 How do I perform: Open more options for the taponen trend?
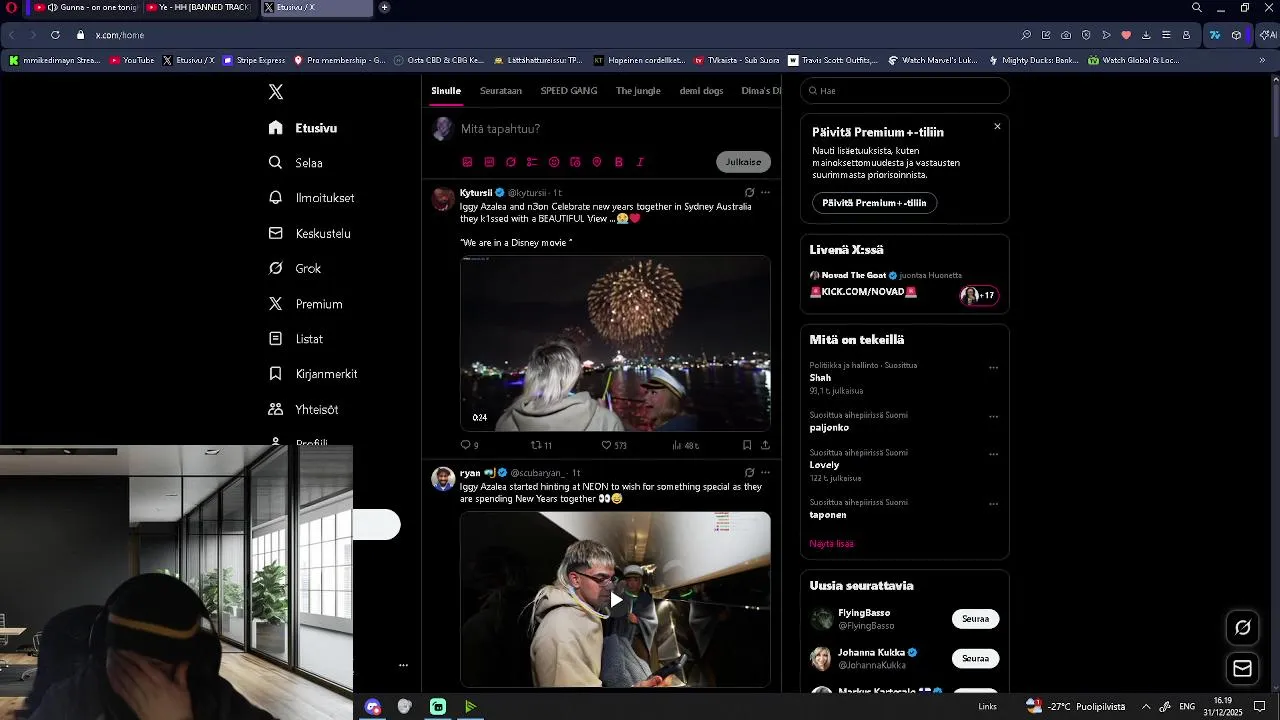[993, 504]
